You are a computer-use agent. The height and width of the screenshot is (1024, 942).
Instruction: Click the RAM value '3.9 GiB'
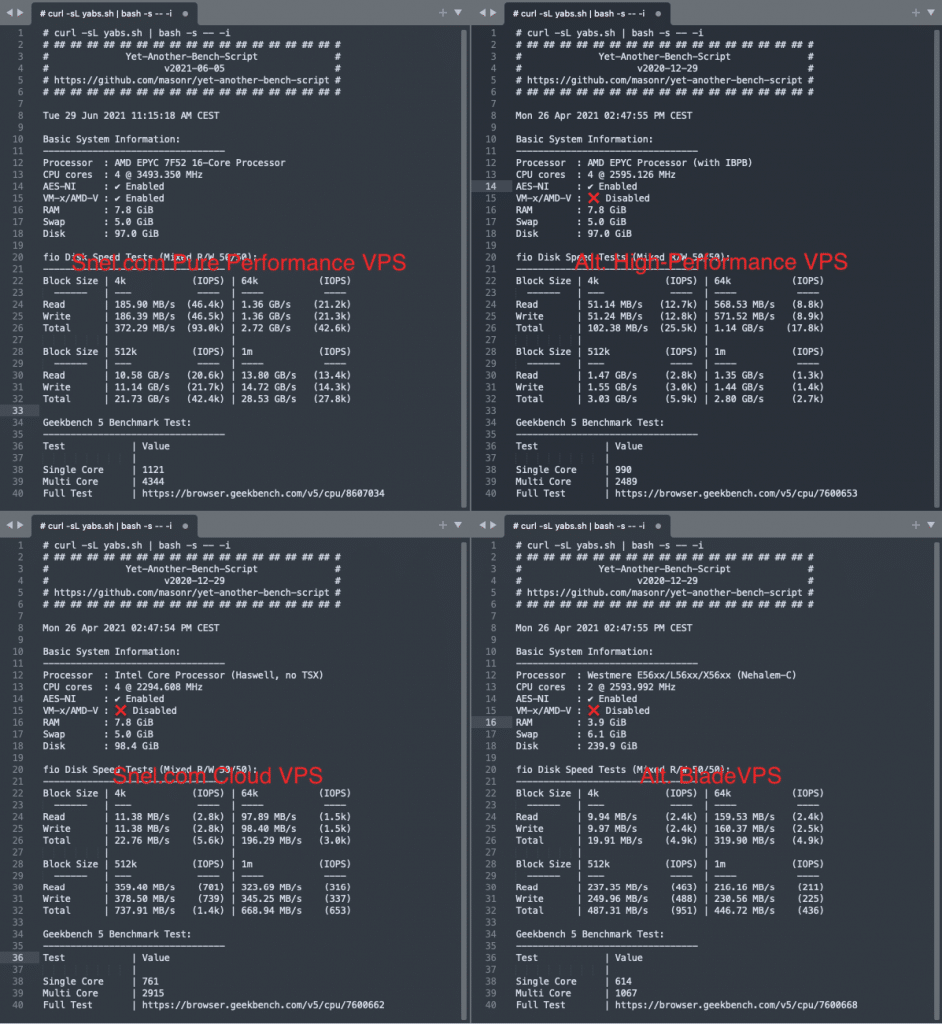click(607, 722)
